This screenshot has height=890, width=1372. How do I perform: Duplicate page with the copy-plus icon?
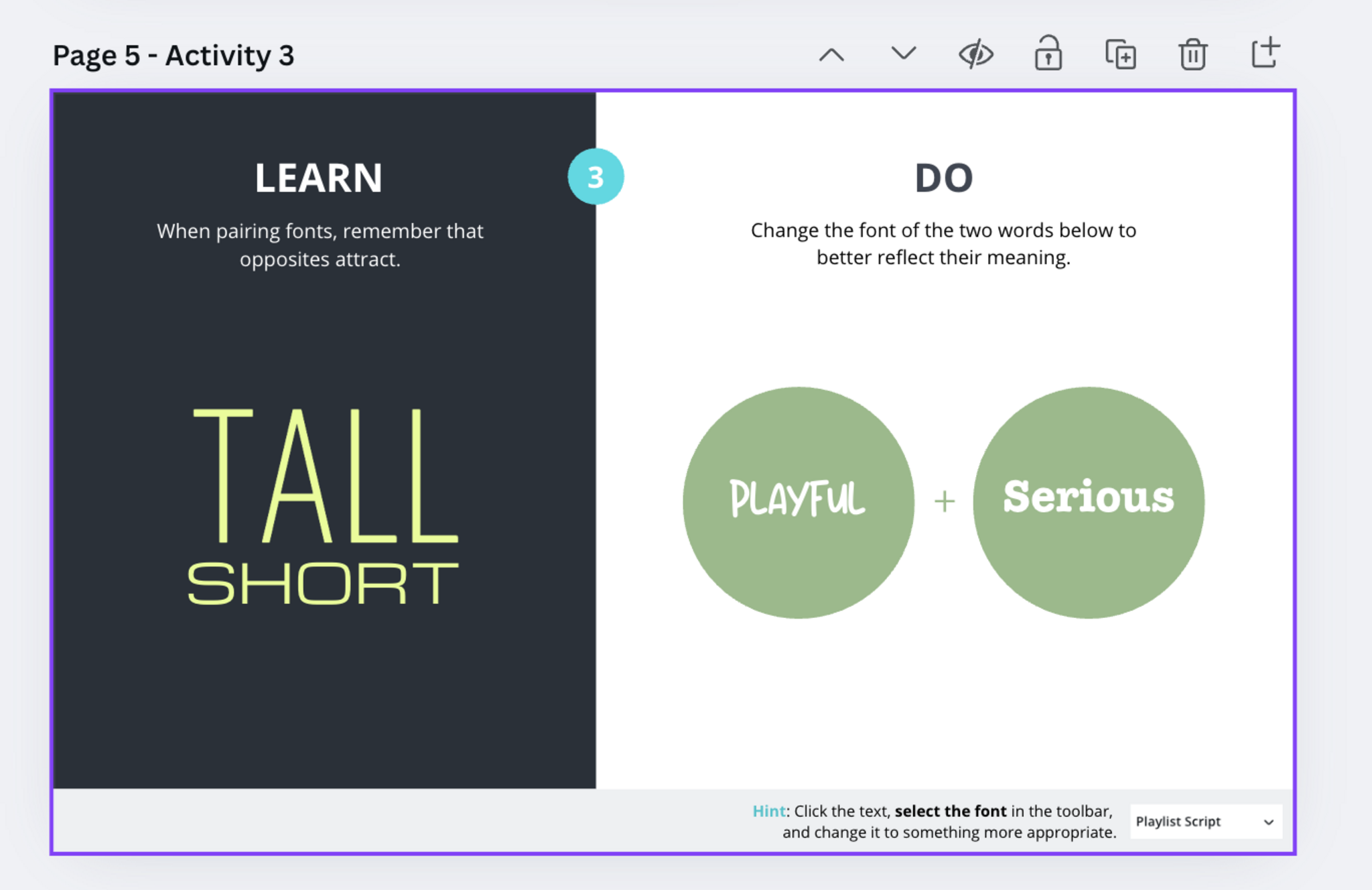coord(1120,54)
